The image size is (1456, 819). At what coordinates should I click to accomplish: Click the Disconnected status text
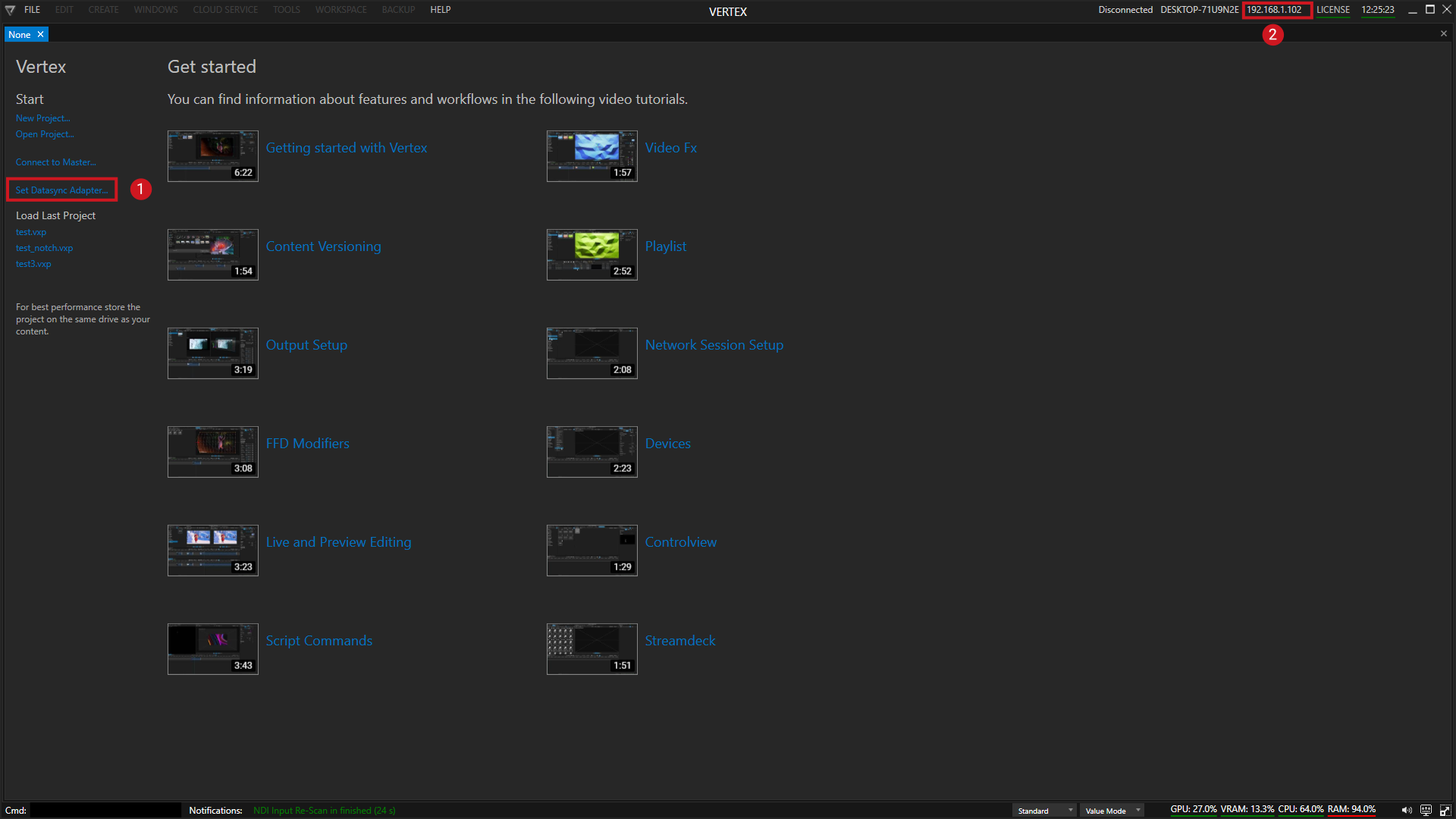1125,10
